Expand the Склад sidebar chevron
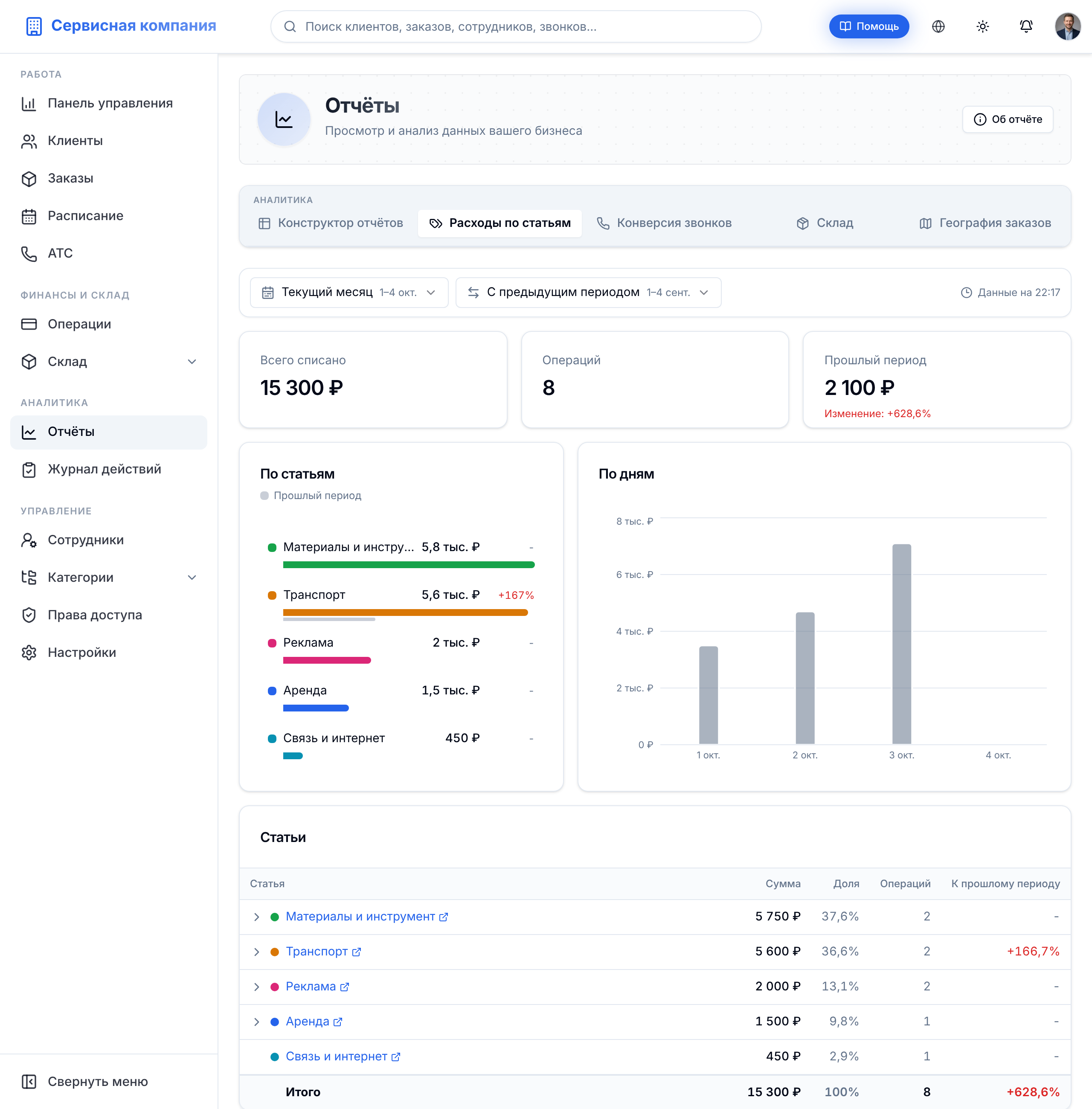 [192, 361]
